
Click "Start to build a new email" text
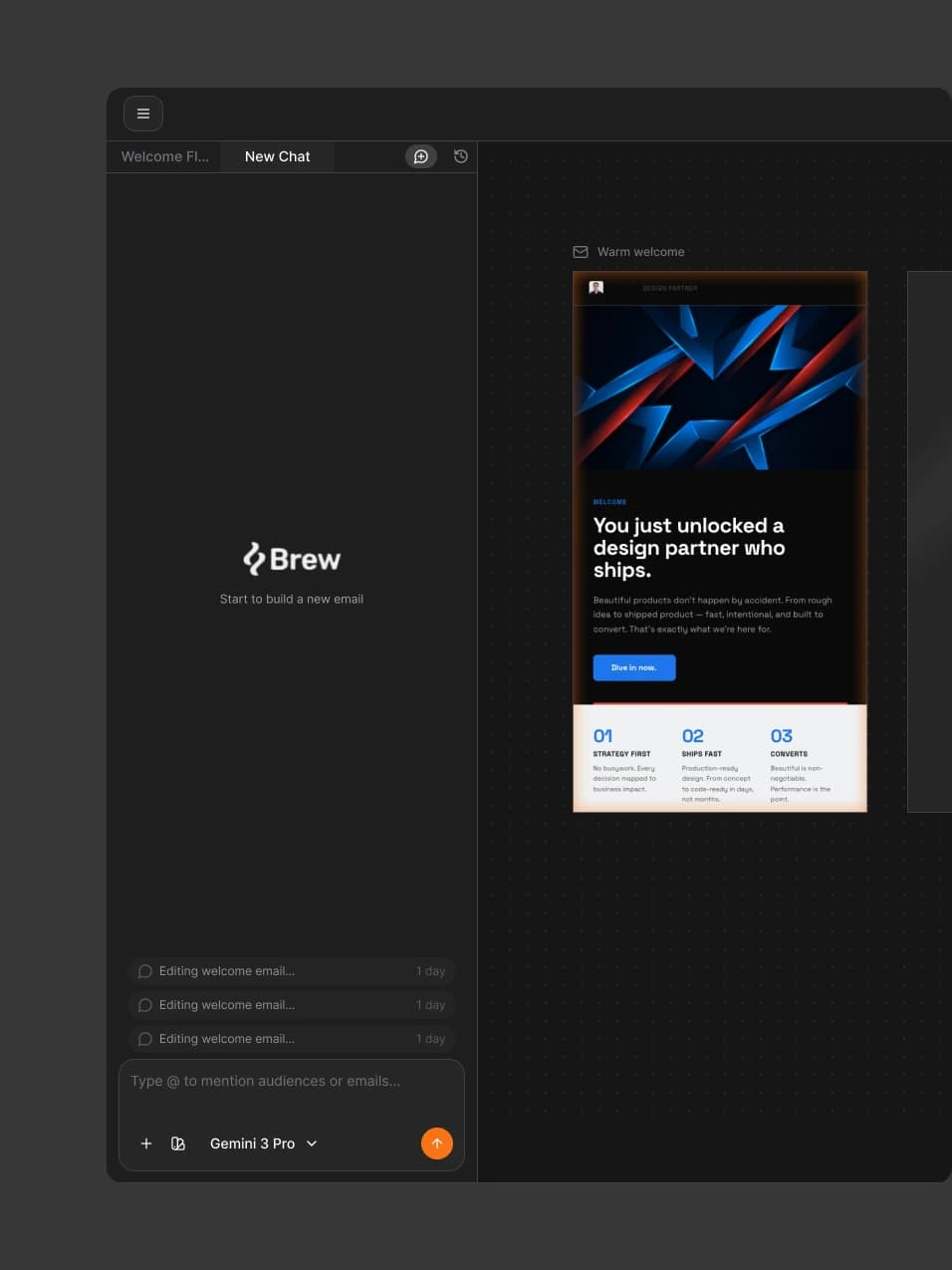click(x=292, y=599)
